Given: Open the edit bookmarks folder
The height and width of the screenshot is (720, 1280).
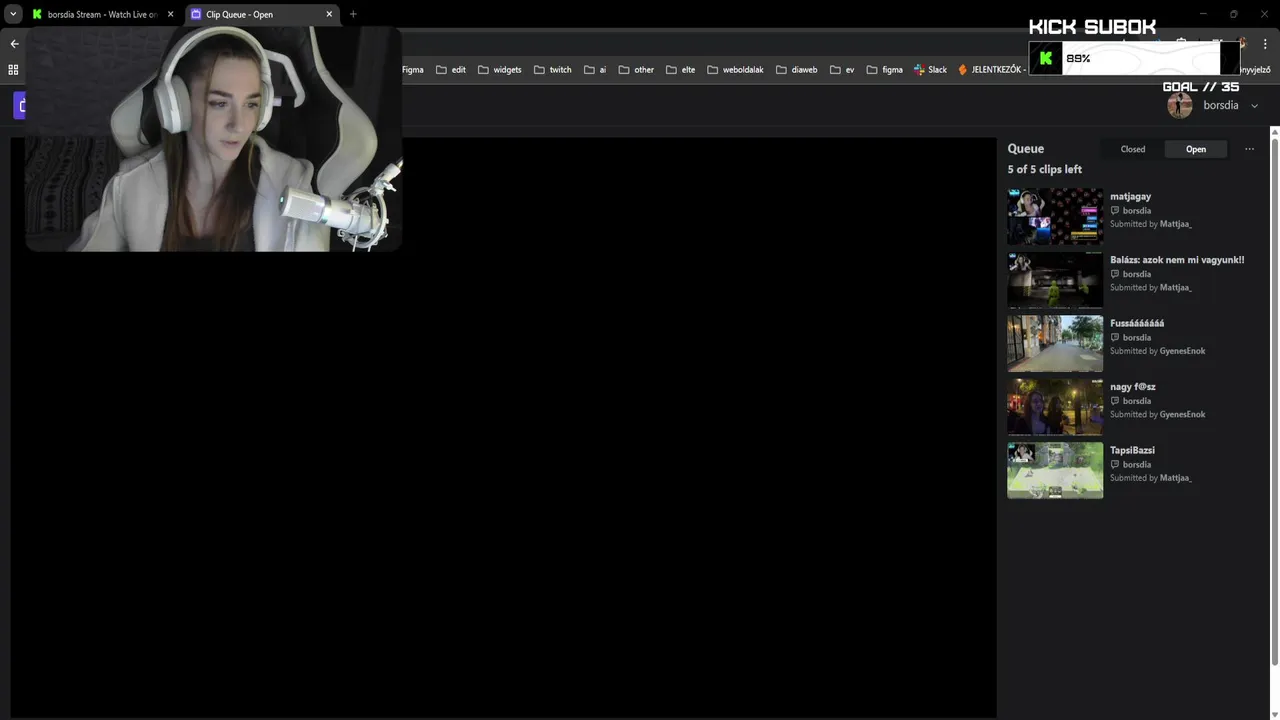Looking at the screenshot, I should 451,70.
